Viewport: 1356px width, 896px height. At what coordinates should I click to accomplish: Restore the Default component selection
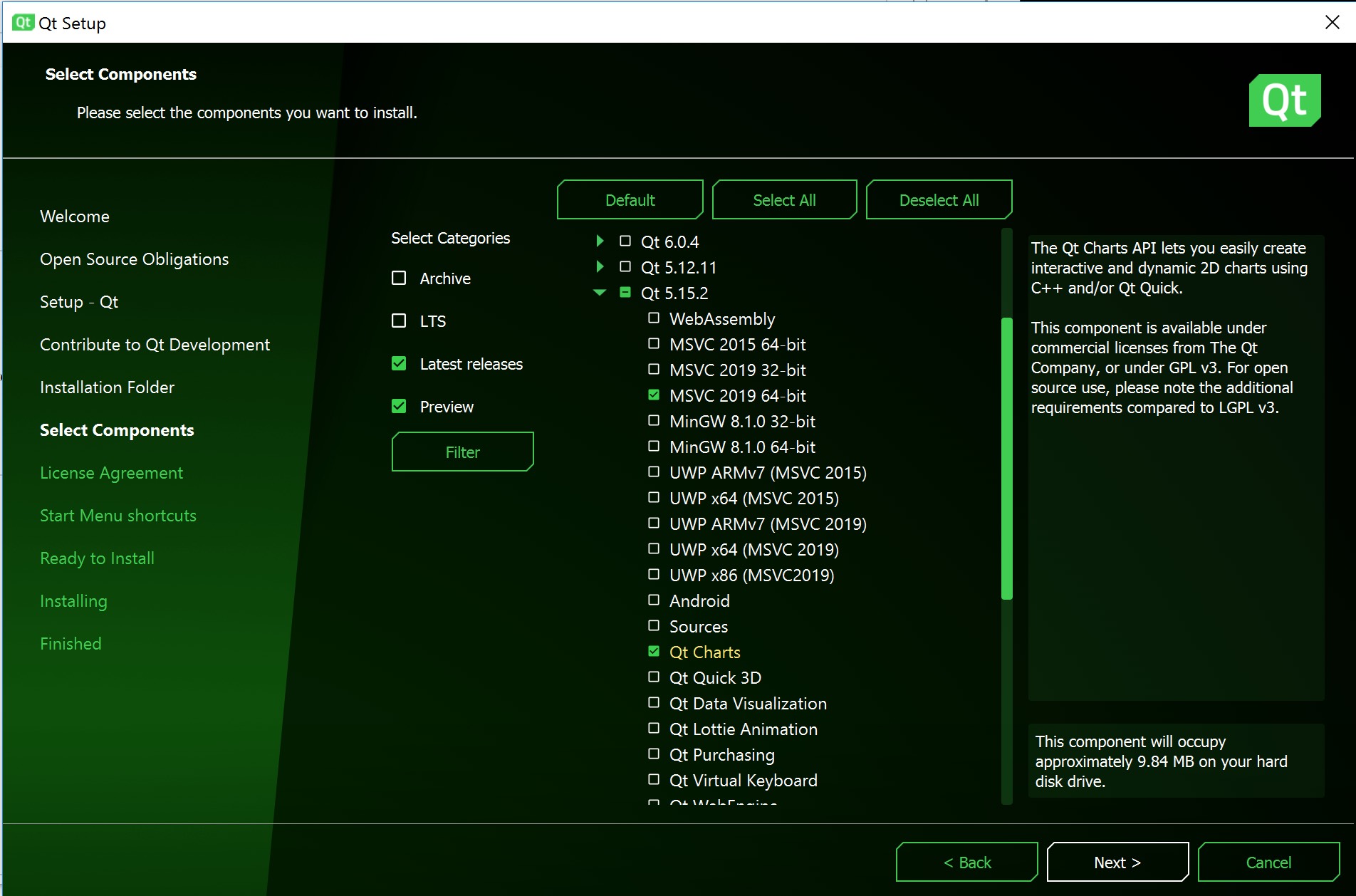(629, 199)
